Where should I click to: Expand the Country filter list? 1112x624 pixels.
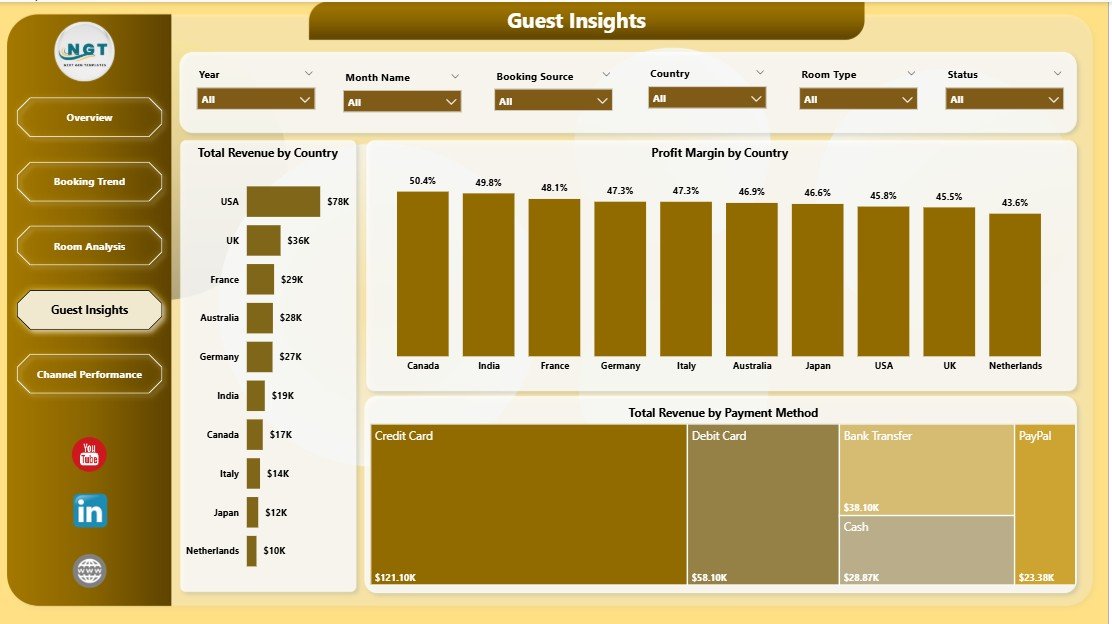[x=707, y=97]
